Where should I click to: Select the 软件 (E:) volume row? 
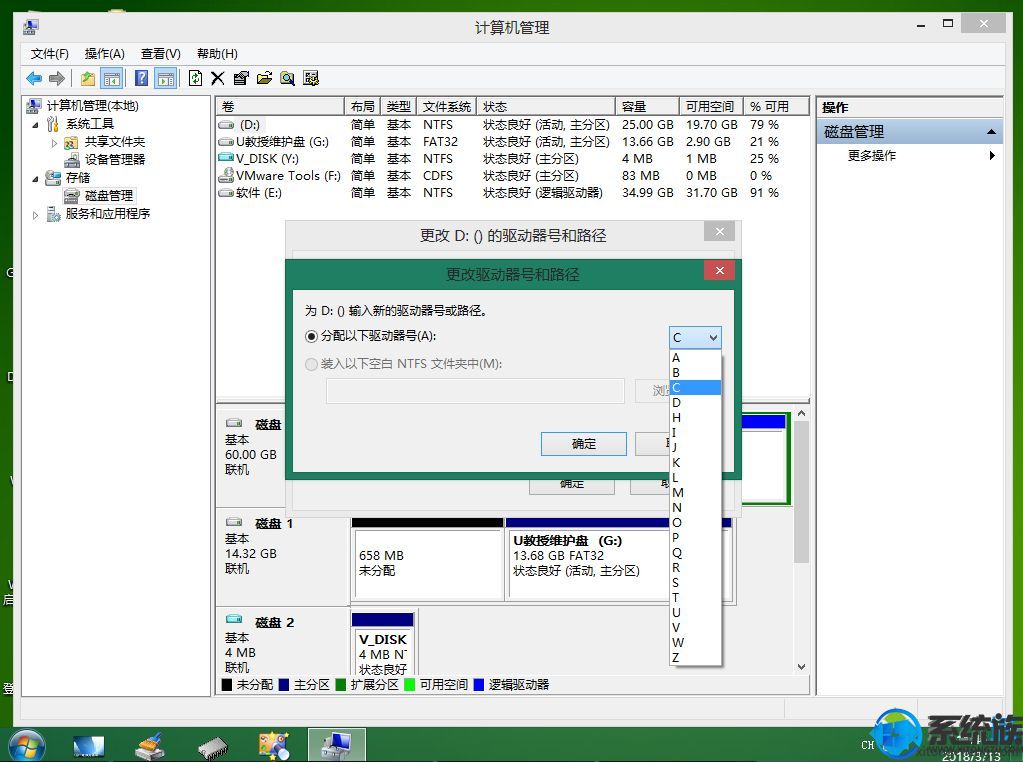(x=512, y=192)
